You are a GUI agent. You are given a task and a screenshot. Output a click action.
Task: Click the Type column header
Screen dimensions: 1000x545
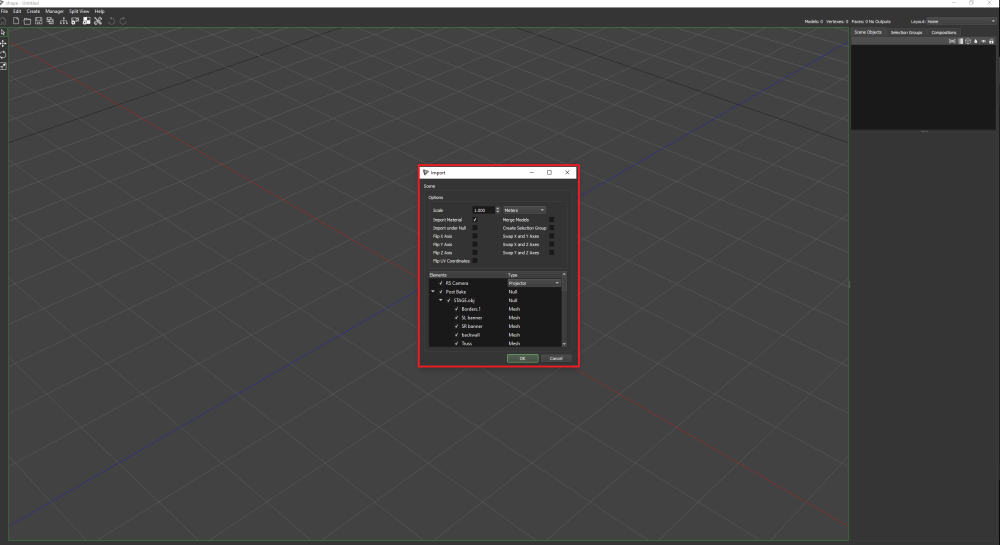tap(534, 275)
